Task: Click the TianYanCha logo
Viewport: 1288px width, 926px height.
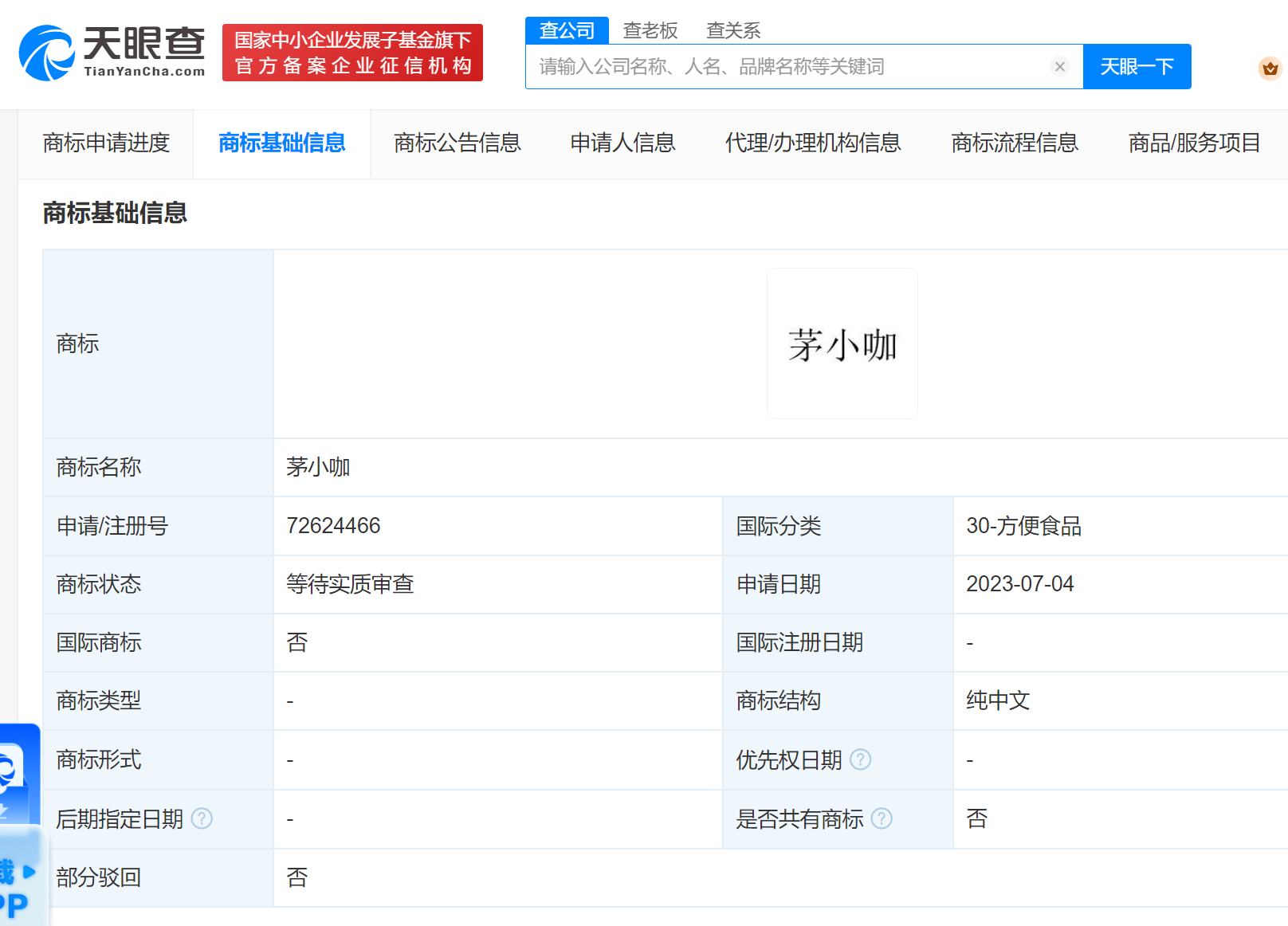Action: pyautogui.click(x=112, y=53)
